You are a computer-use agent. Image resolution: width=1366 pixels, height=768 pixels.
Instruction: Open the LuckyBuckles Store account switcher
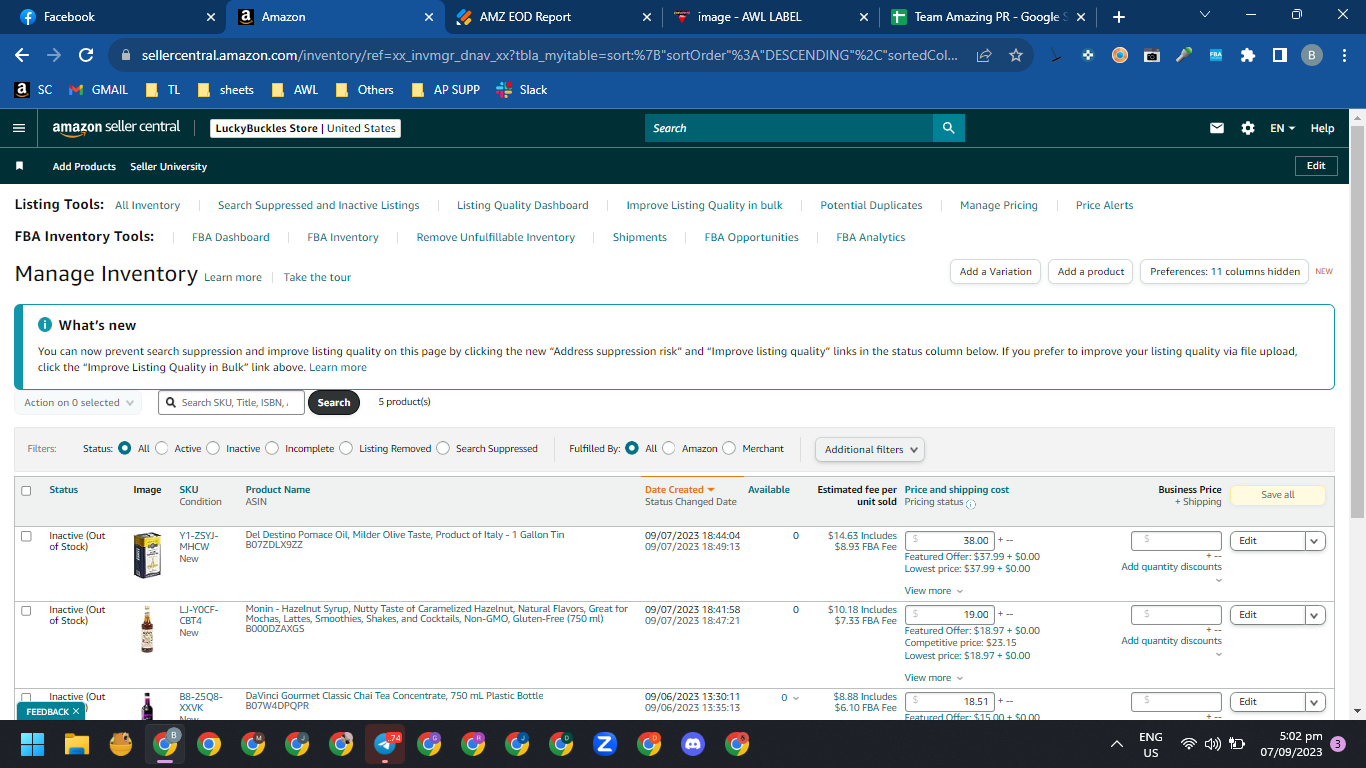306,128
